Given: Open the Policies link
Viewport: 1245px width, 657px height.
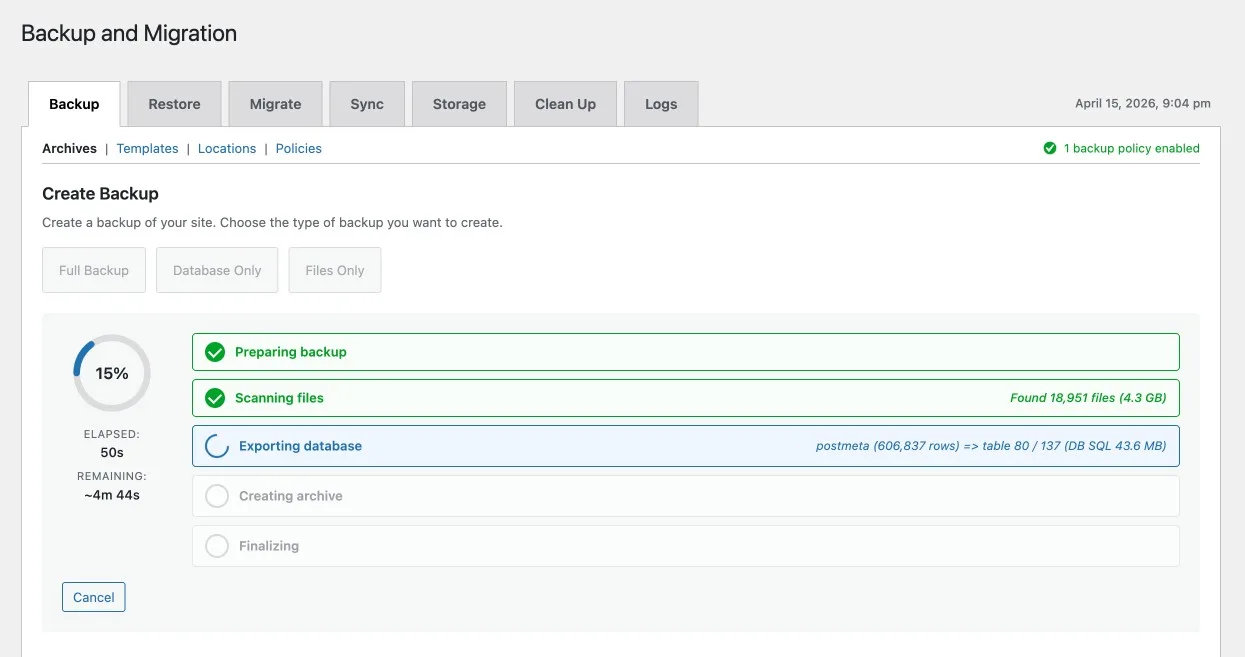Looking at the screenshot, I should 299,148.
